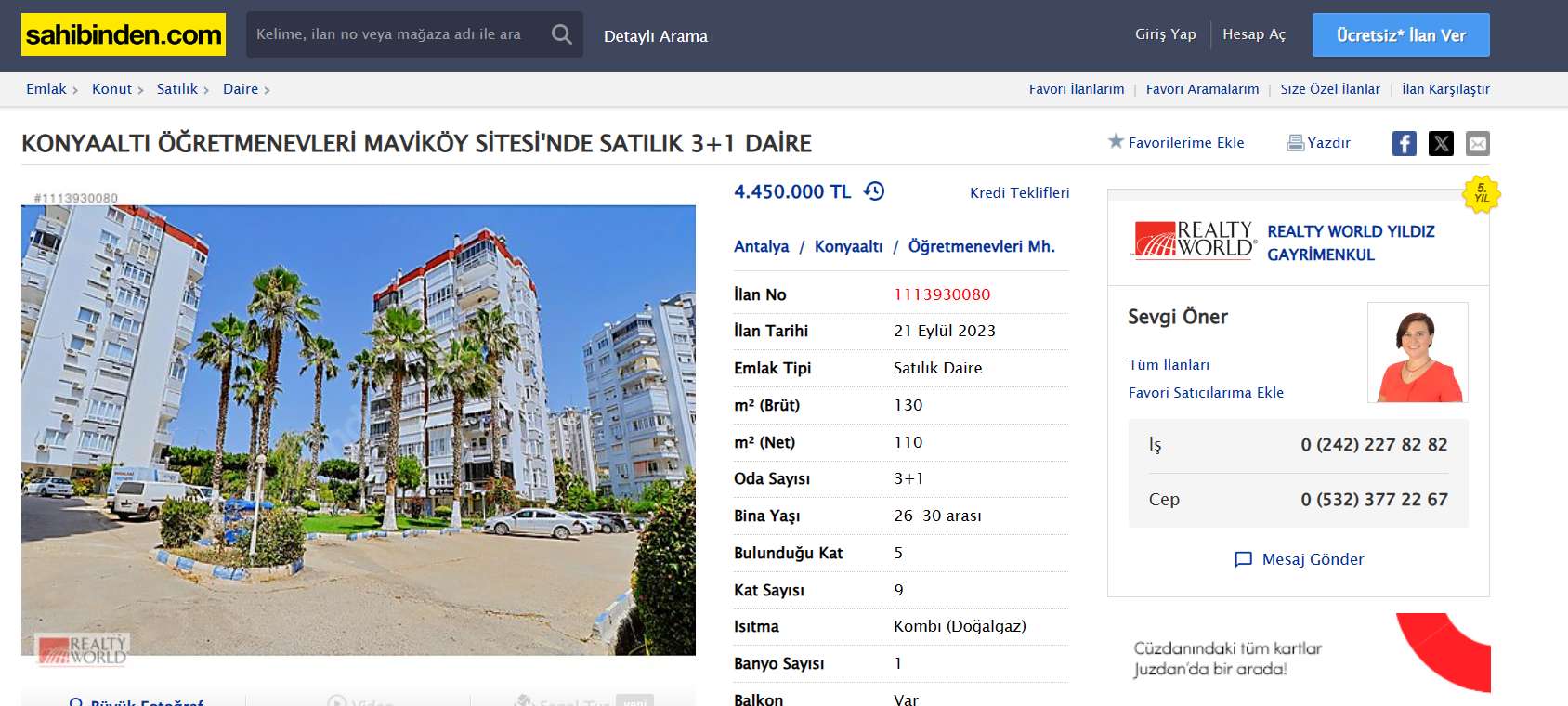Click the Bulunduğu Kat value 5

(x=898, y=553)
